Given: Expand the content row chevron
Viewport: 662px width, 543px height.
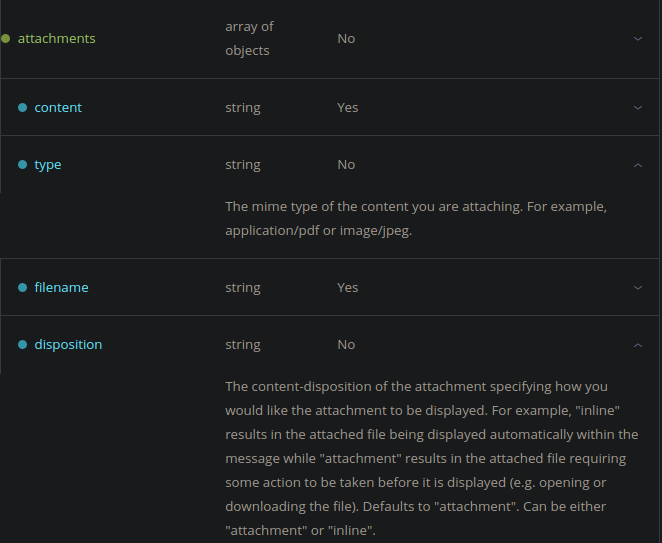Looking at the screenshot, I should [x=638, y=108].
